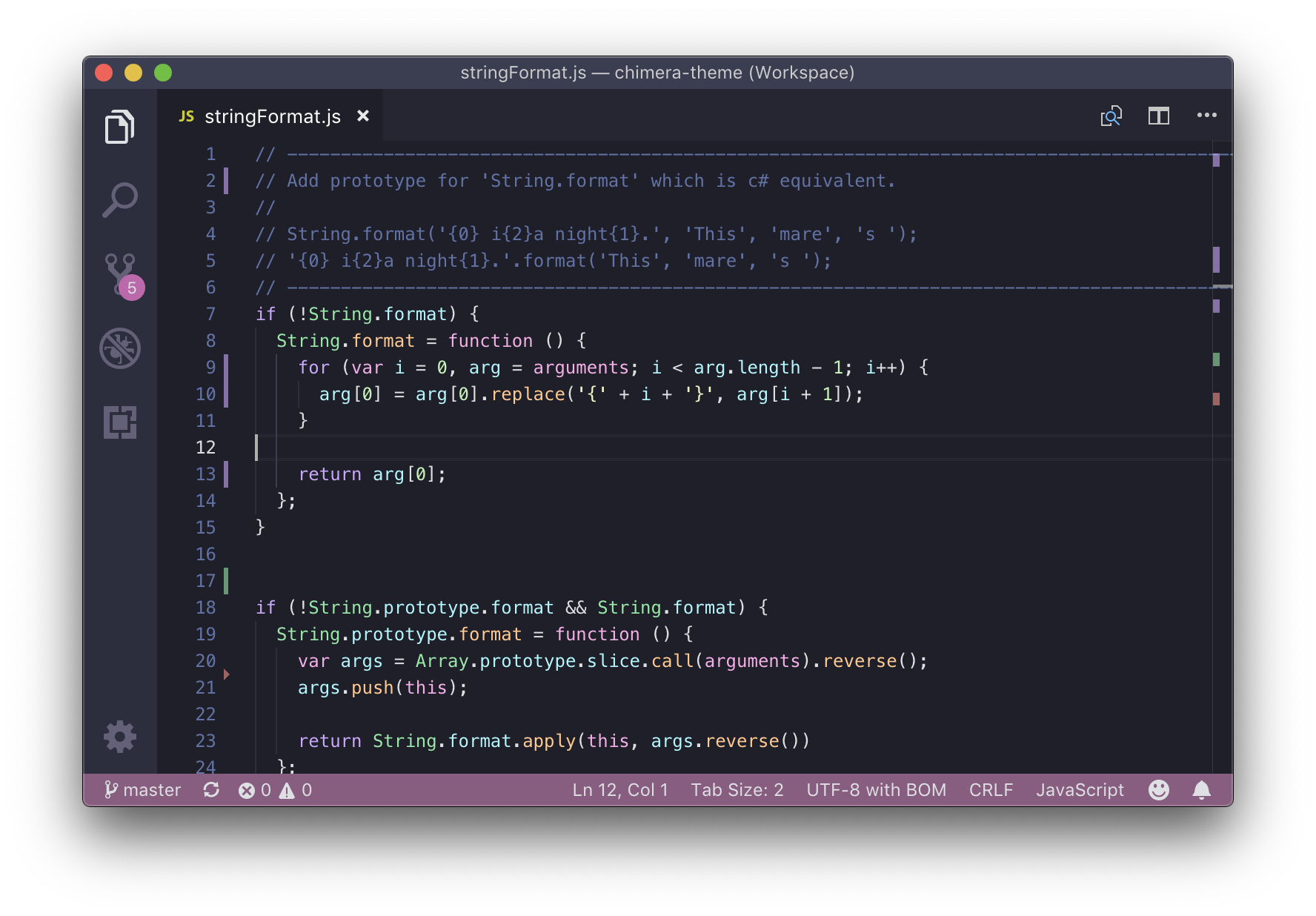Show errors count in status bar

[255, 790]
